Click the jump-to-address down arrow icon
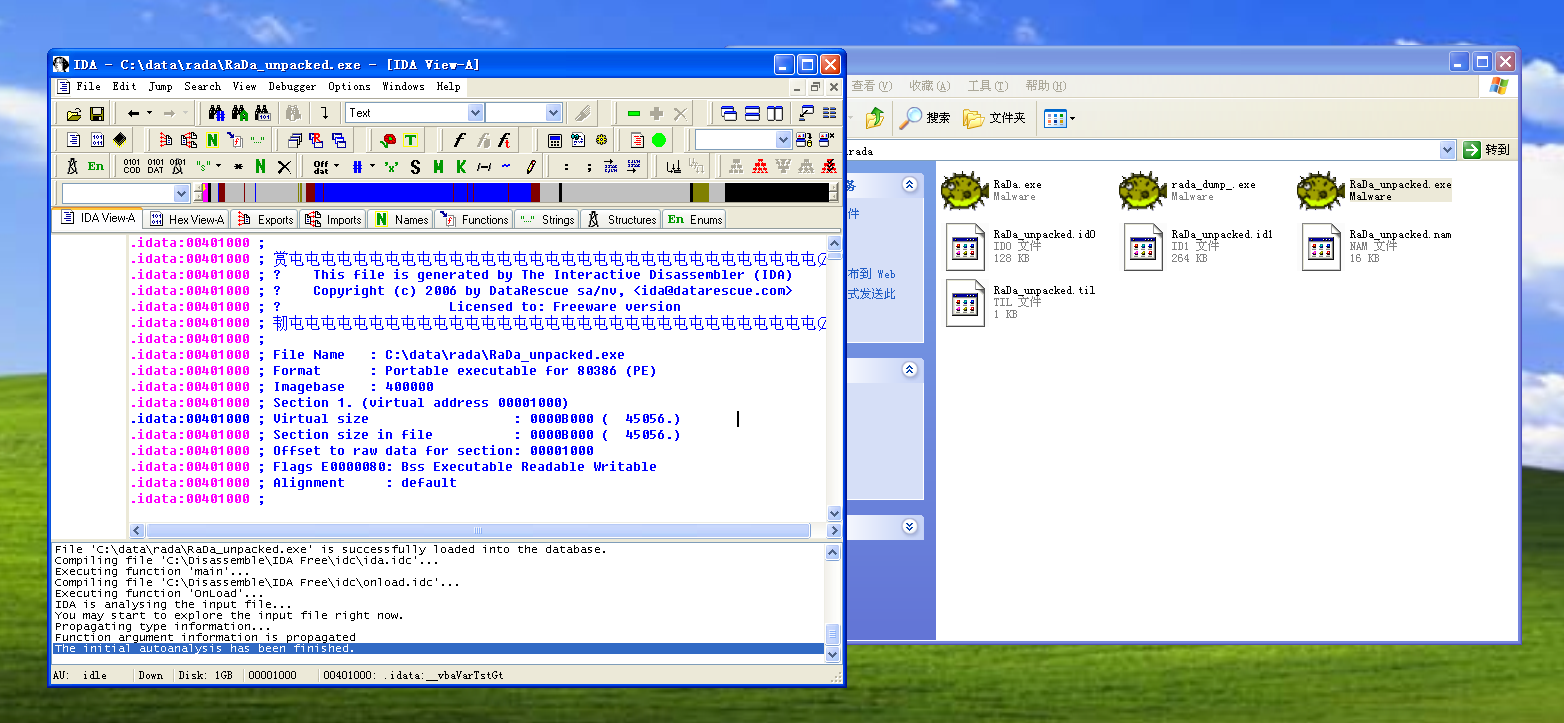Screen dimensions: 1564x723 point(325,113)
